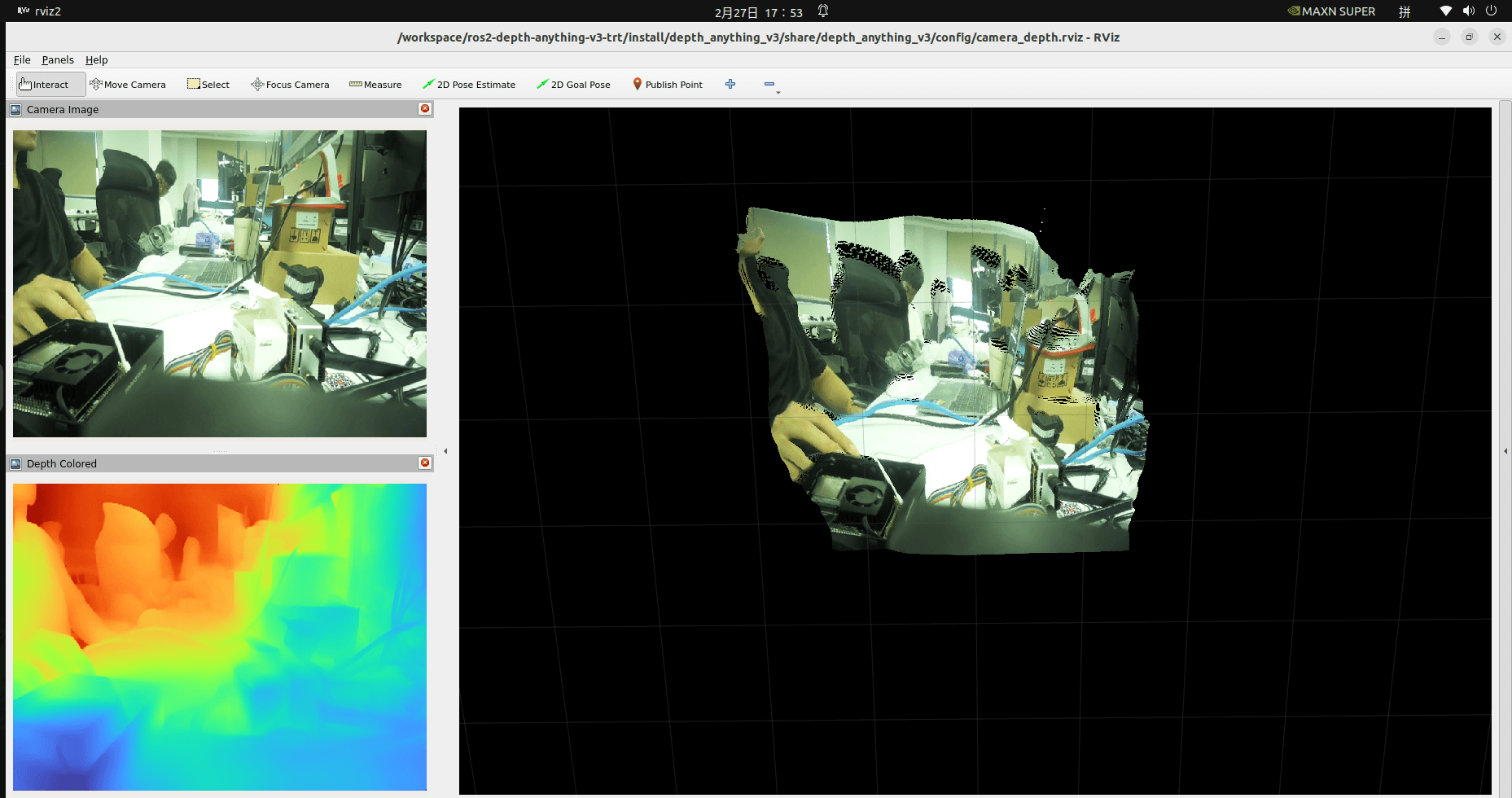Viewport: 1512px width, 798px height.
Task: Open the File menu
Action: click(21, 59)
